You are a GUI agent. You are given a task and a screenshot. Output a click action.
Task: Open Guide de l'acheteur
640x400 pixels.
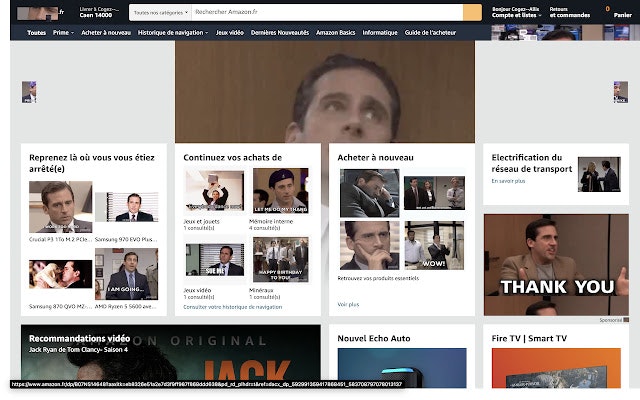coord(430,33)
